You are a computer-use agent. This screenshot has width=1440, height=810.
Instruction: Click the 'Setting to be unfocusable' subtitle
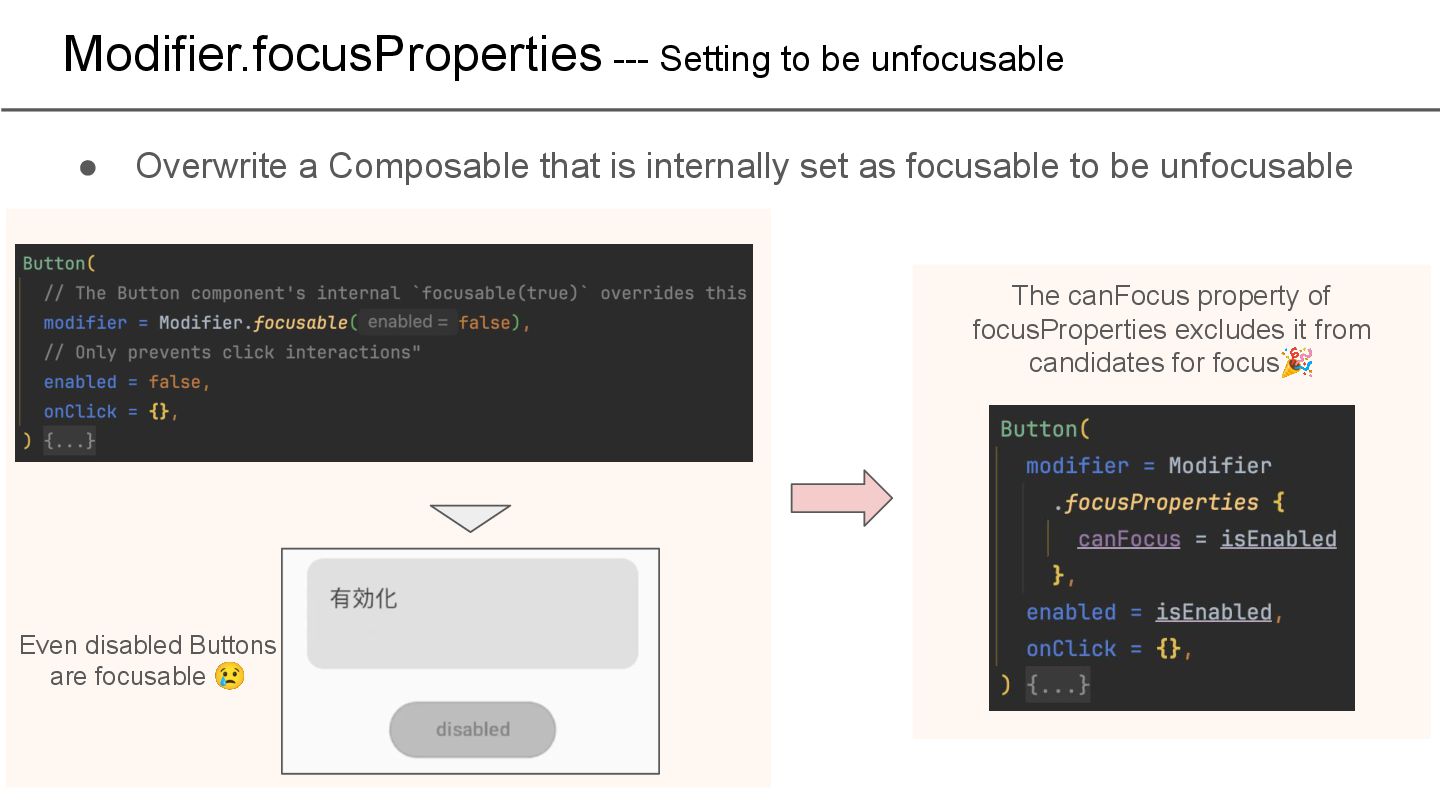861,59
